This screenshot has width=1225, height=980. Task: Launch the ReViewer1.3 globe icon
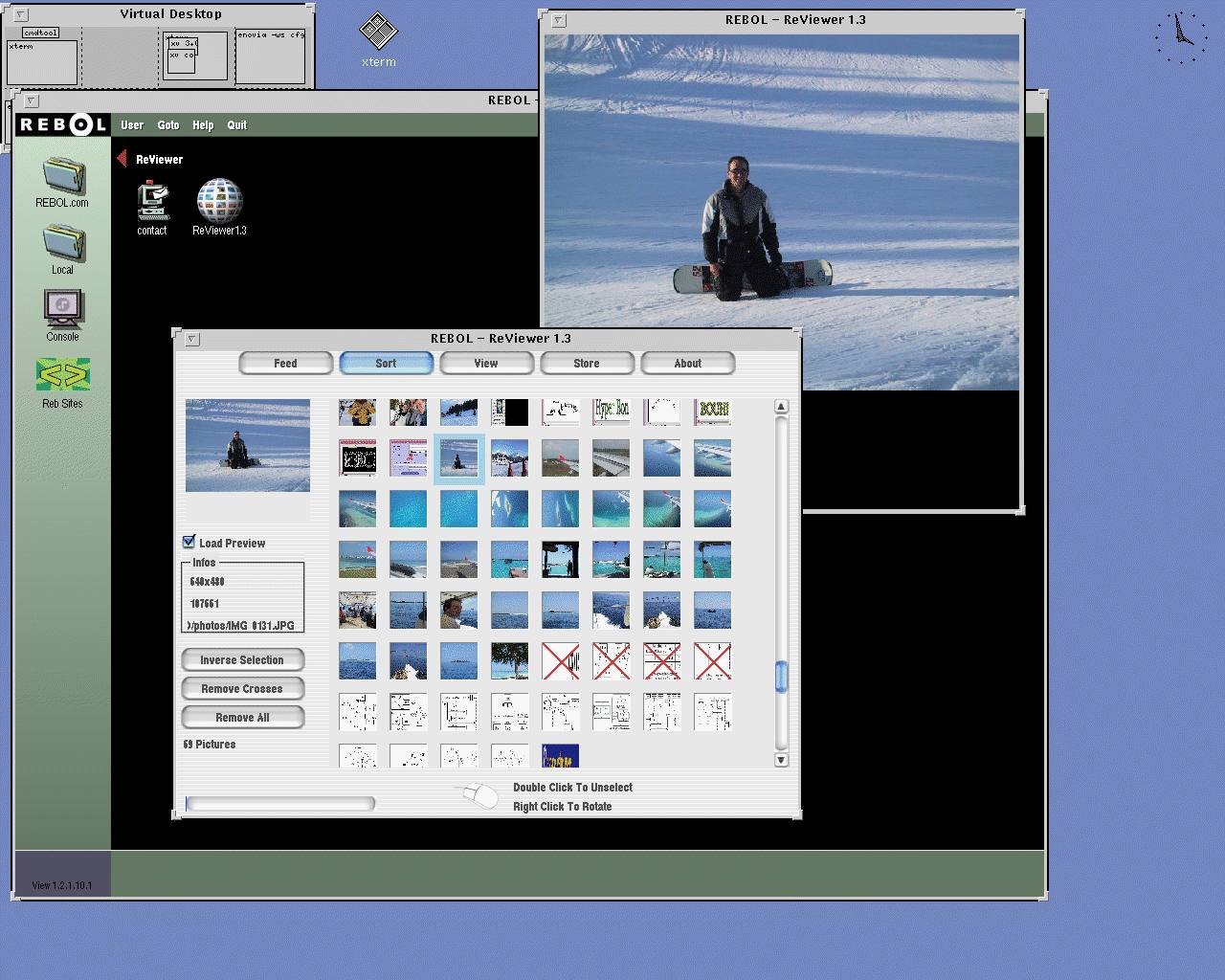pos(219,200)
